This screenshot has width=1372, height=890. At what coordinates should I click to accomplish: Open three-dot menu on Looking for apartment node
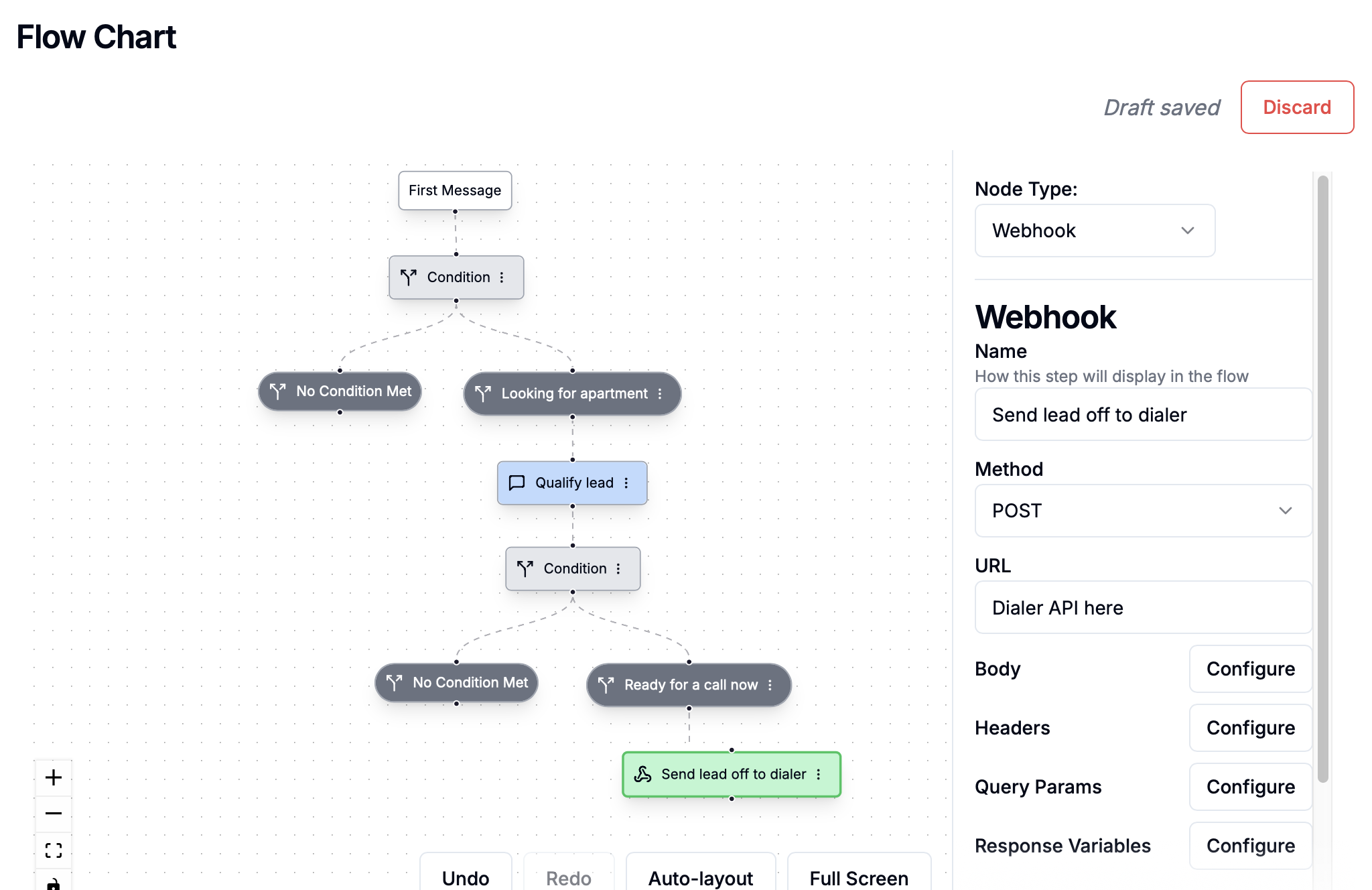[660, 394]
